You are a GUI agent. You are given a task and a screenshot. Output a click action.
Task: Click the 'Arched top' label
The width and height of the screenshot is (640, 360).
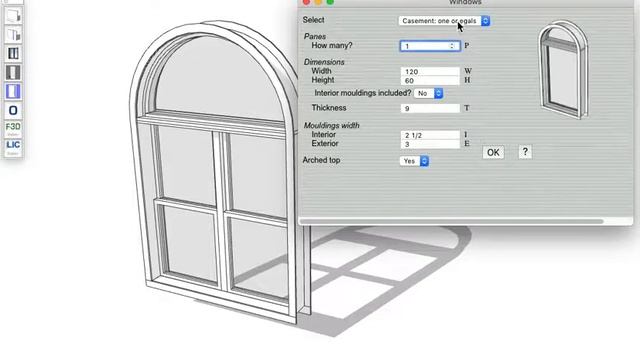(321, 160)
